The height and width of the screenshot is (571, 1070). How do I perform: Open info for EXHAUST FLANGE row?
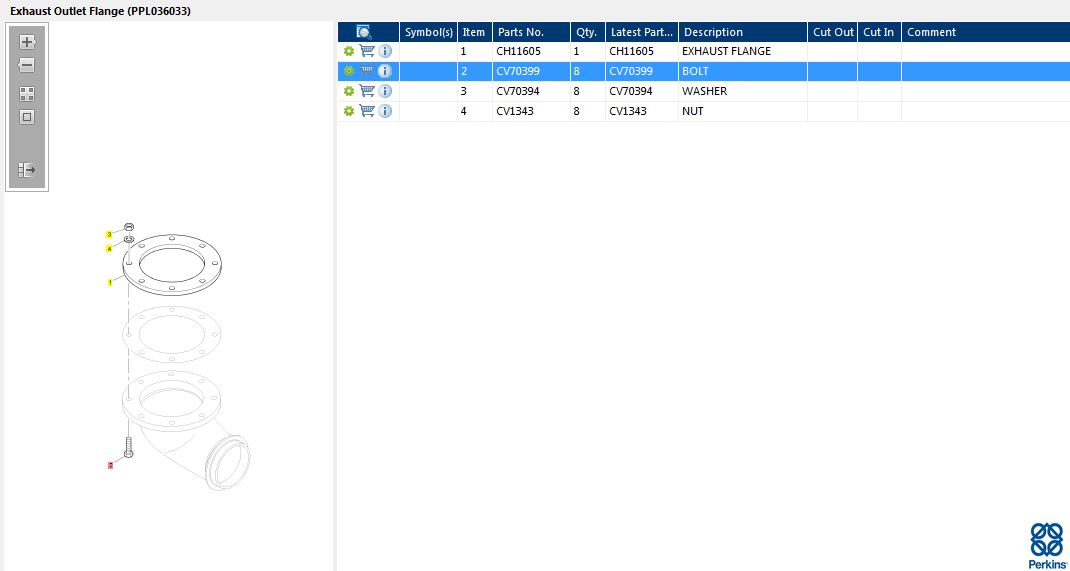(385, 51)
